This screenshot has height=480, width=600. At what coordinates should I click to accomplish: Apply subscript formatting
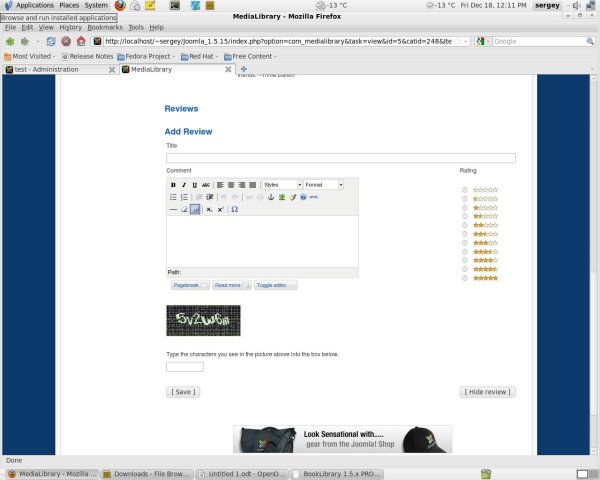209,209
